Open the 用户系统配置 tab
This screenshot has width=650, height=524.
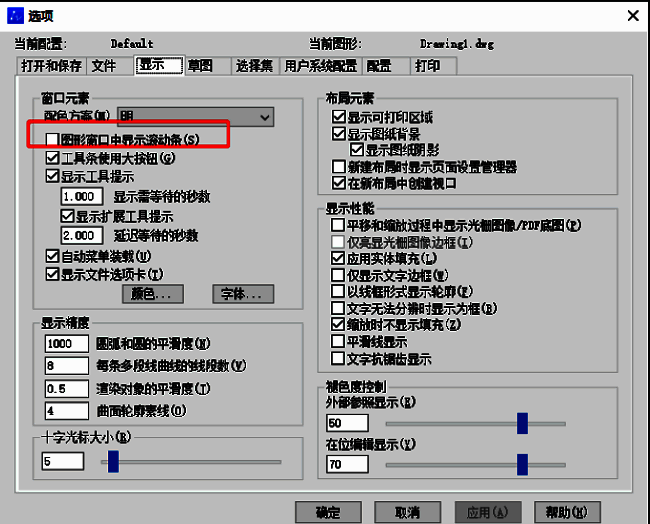point(320,66)
